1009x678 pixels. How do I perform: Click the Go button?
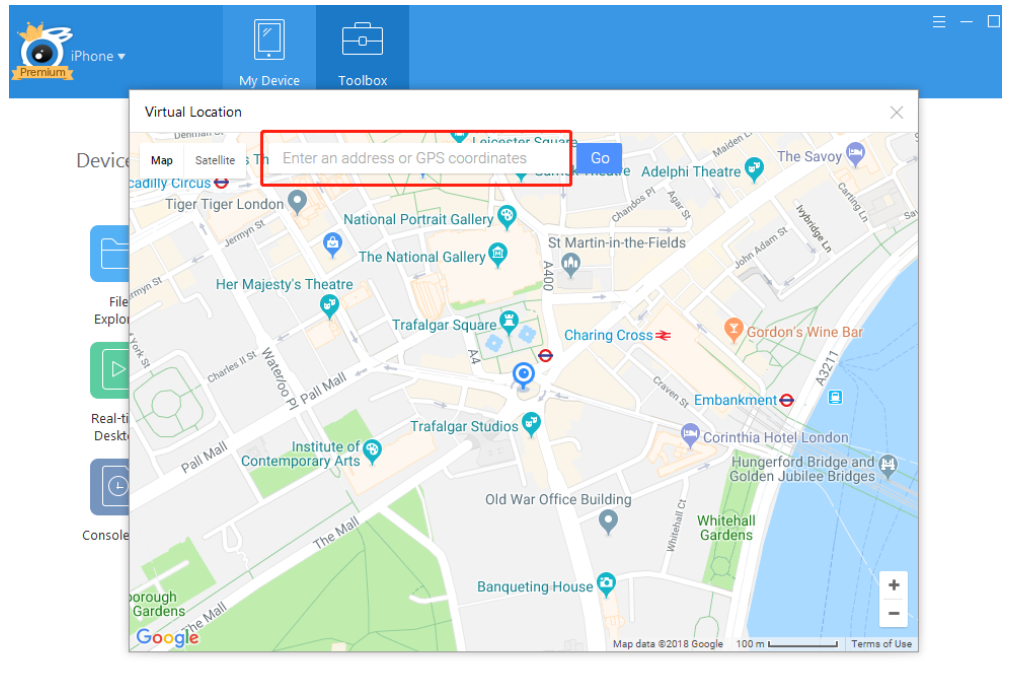600,158
